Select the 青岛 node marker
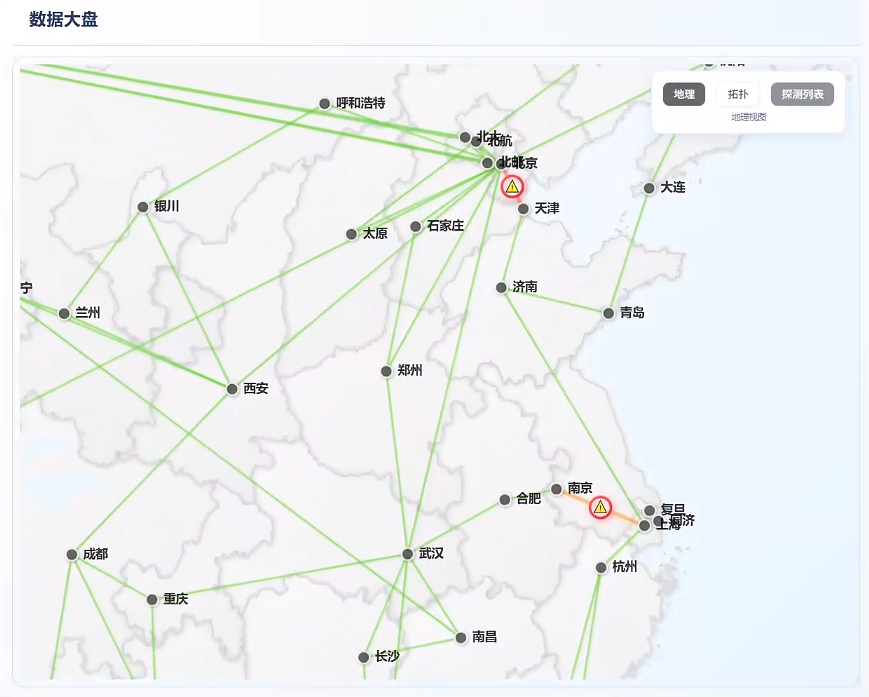The height and width of the screenshot is (697, 869). point(607,313)
